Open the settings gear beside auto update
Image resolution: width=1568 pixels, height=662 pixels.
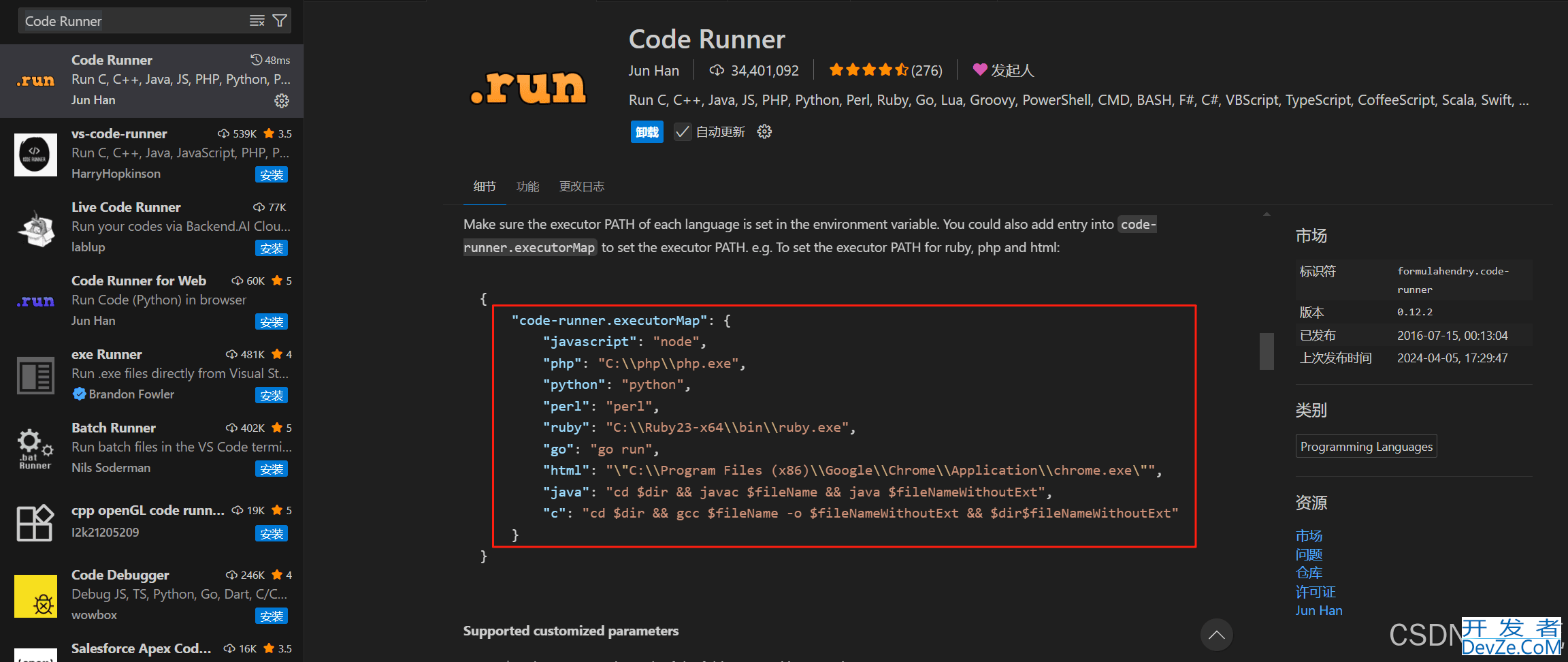click(765, 131)
